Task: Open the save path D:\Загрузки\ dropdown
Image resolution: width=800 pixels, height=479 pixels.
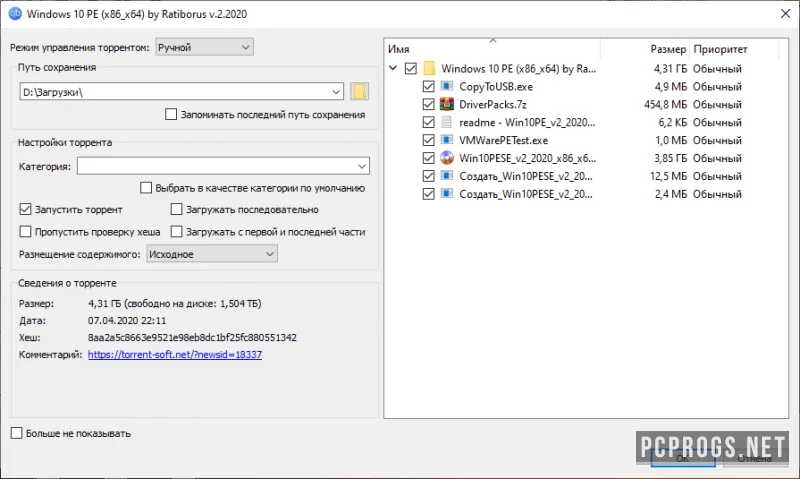Action: 336,92
